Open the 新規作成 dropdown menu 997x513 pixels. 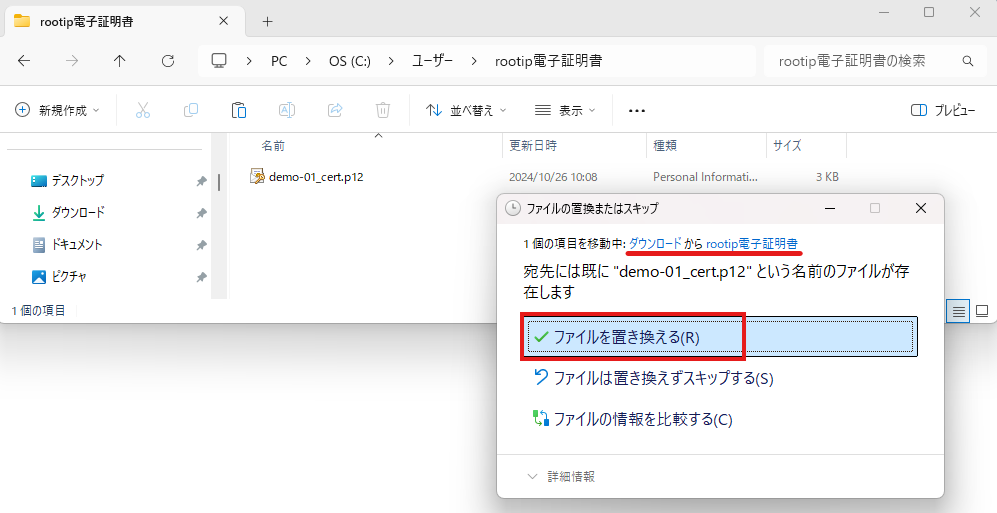tap(58, 110)
